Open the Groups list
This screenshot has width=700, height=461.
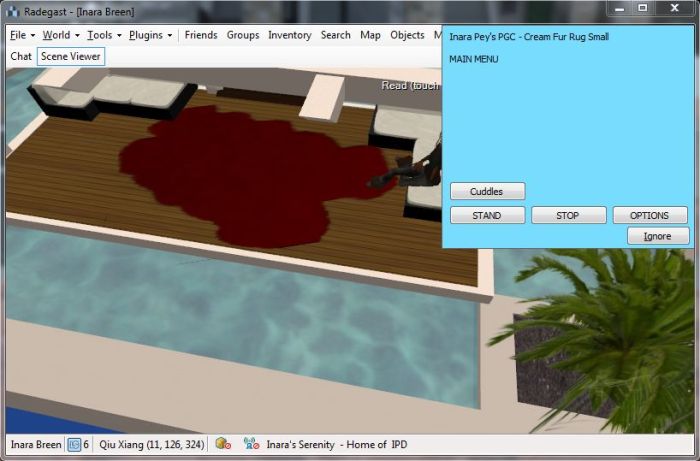pyautogui.click(x=243, y=35)
